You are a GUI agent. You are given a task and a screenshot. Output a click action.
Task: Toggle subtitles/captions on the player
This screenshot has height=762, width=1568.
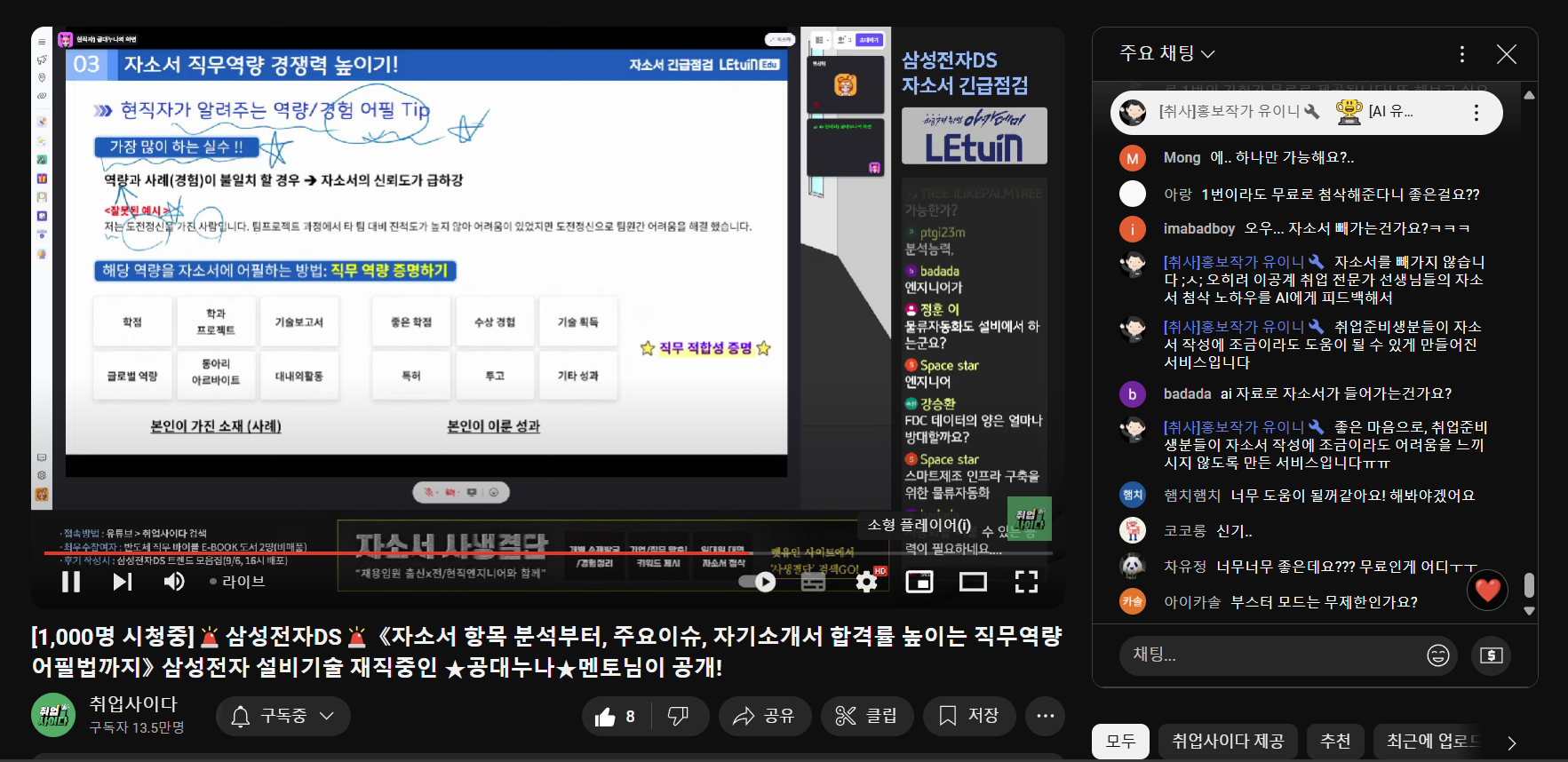click(x=813, y=582)
